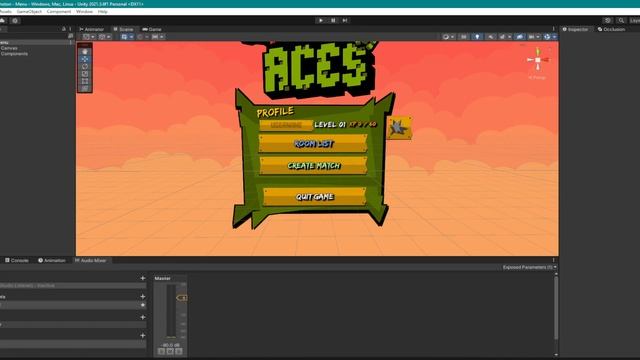Click the scene camera settings icon
The width and height of the screenshot is (640, 360).
[531, 37]
